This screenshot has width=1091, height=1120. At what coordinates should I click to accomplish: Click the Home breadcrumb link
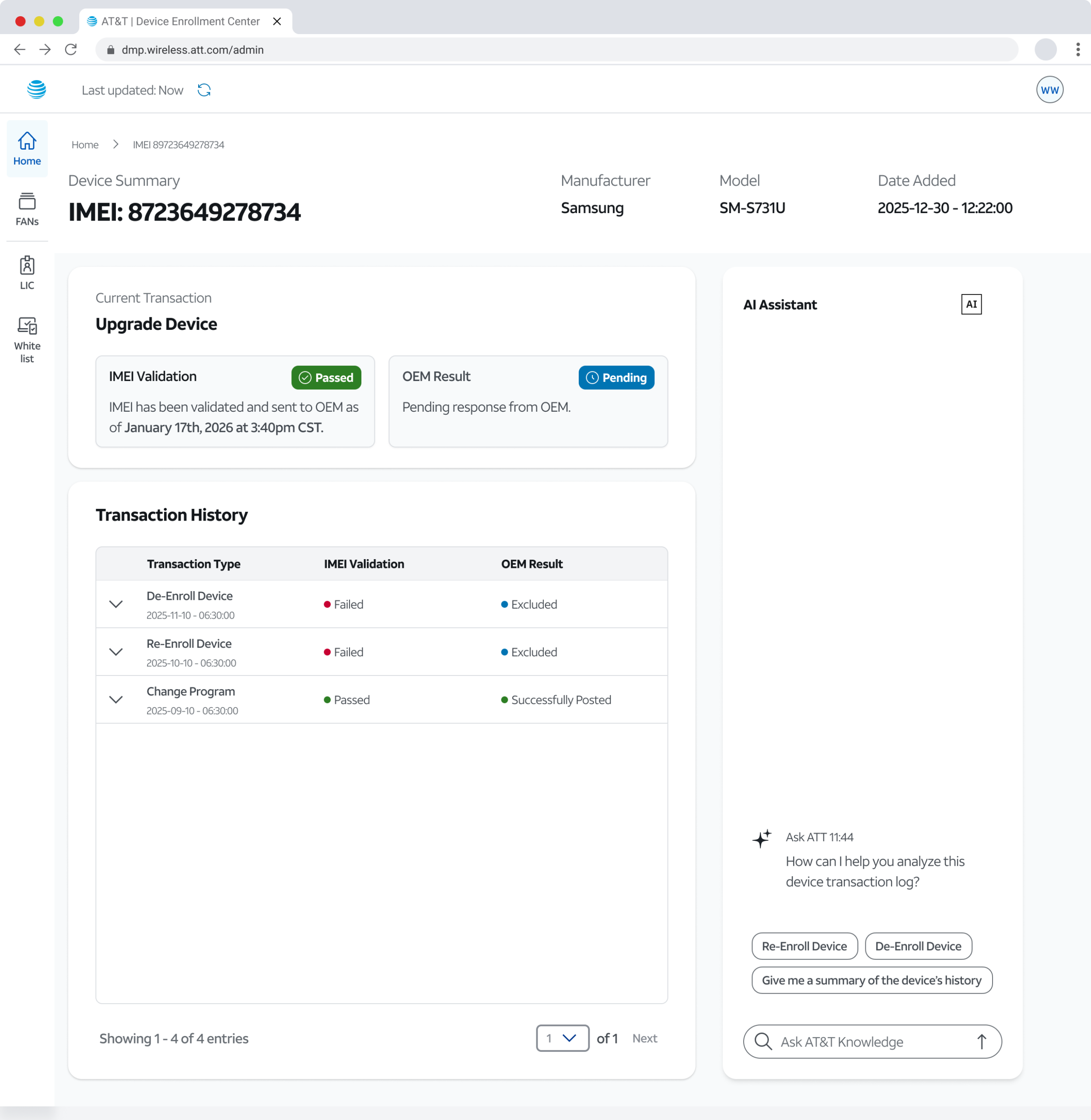[85, 144]
